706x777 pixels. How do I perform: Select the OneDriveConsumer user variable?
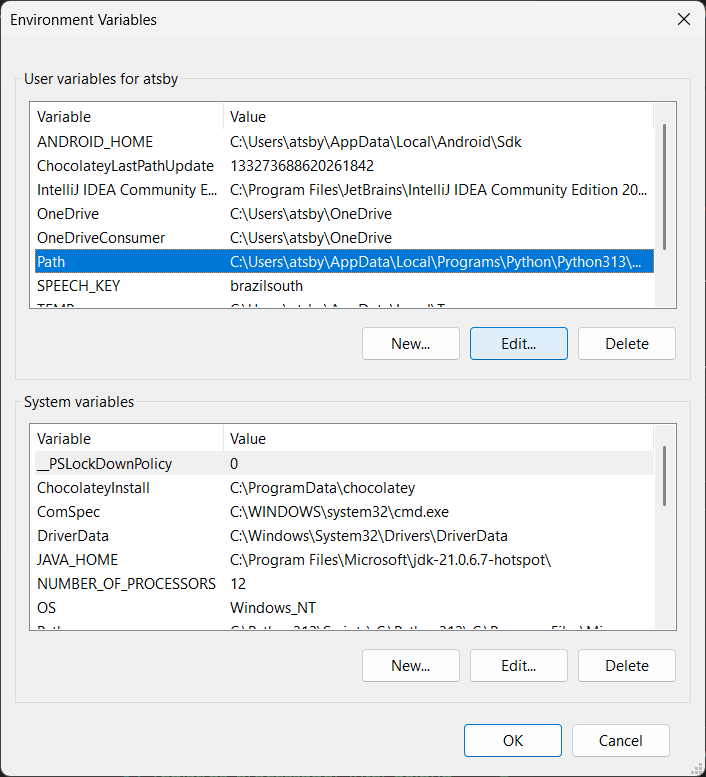point(100,238)
